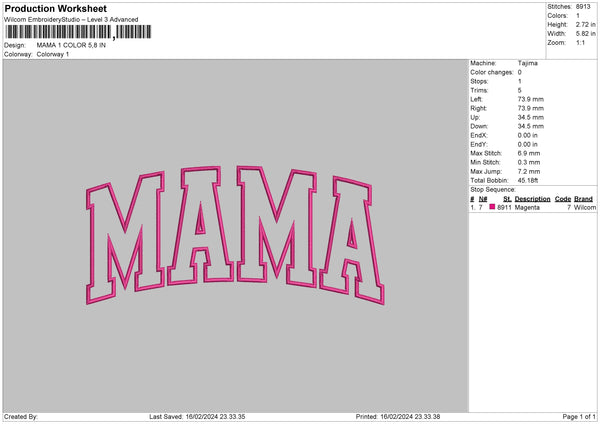Click 'Magenta' in stop sequence row
Image resolution: width=600 pixels, height=424 pixels.
tap(527, 207)
